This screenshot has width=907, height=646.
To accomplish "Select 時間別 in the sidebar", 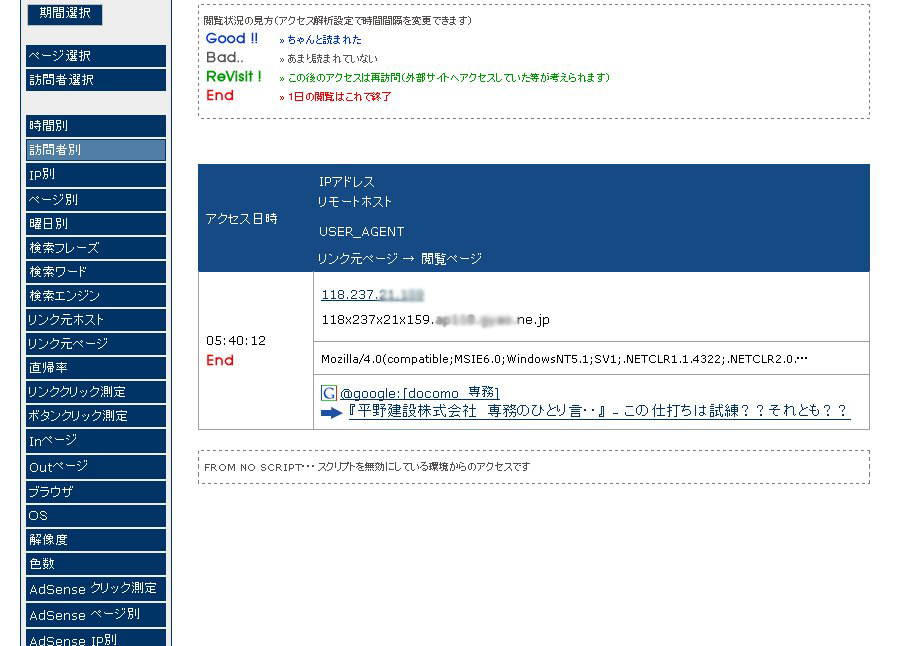I will [96, 125].
